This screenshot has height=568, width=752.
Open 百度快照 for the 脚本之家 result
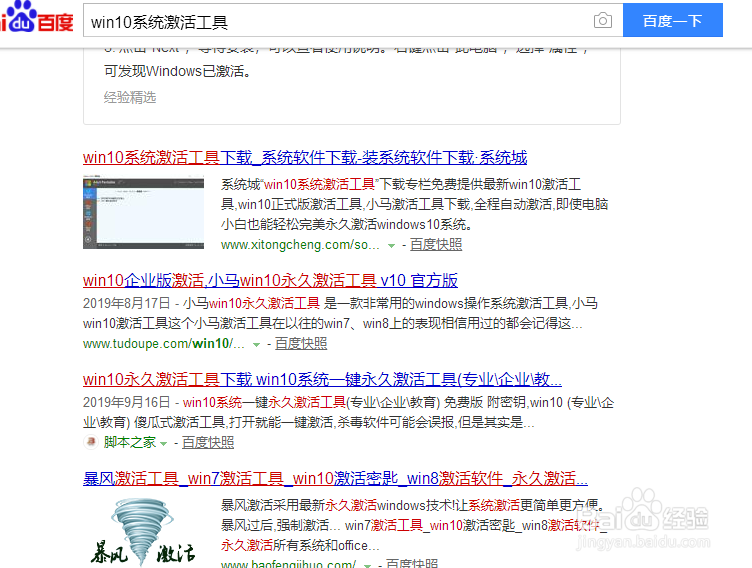point(208,442)
